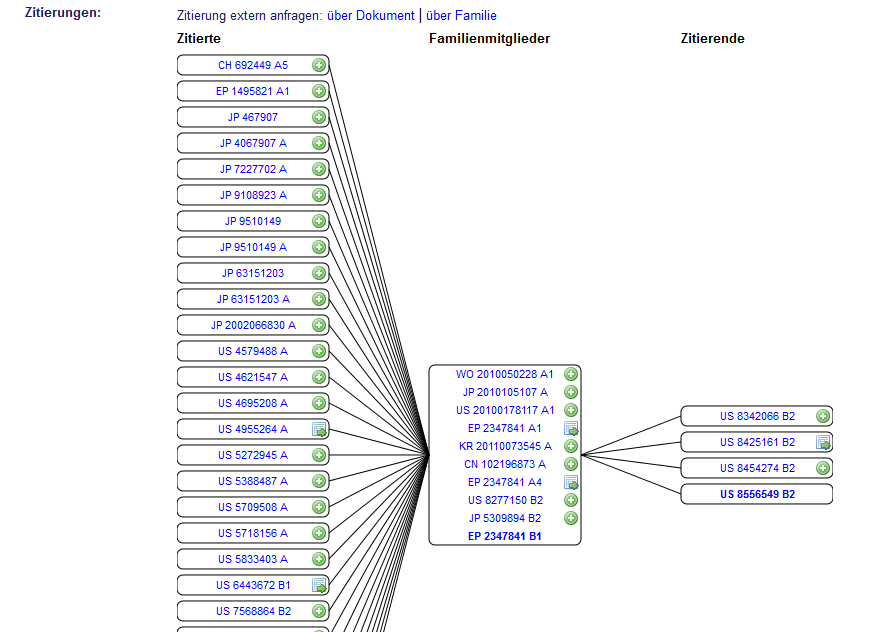The height and width of the screenshot is (632, 892).
Task: Expand US 20100178117 A1 plus icon
Action: (x=571, y=410)
